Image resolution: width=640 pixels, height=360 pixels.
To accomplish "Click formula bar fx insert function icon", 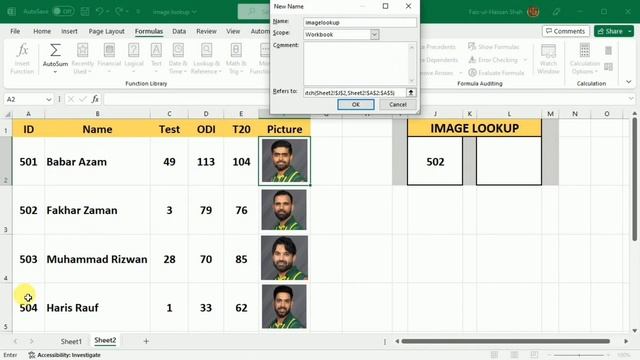I will 95,99.
